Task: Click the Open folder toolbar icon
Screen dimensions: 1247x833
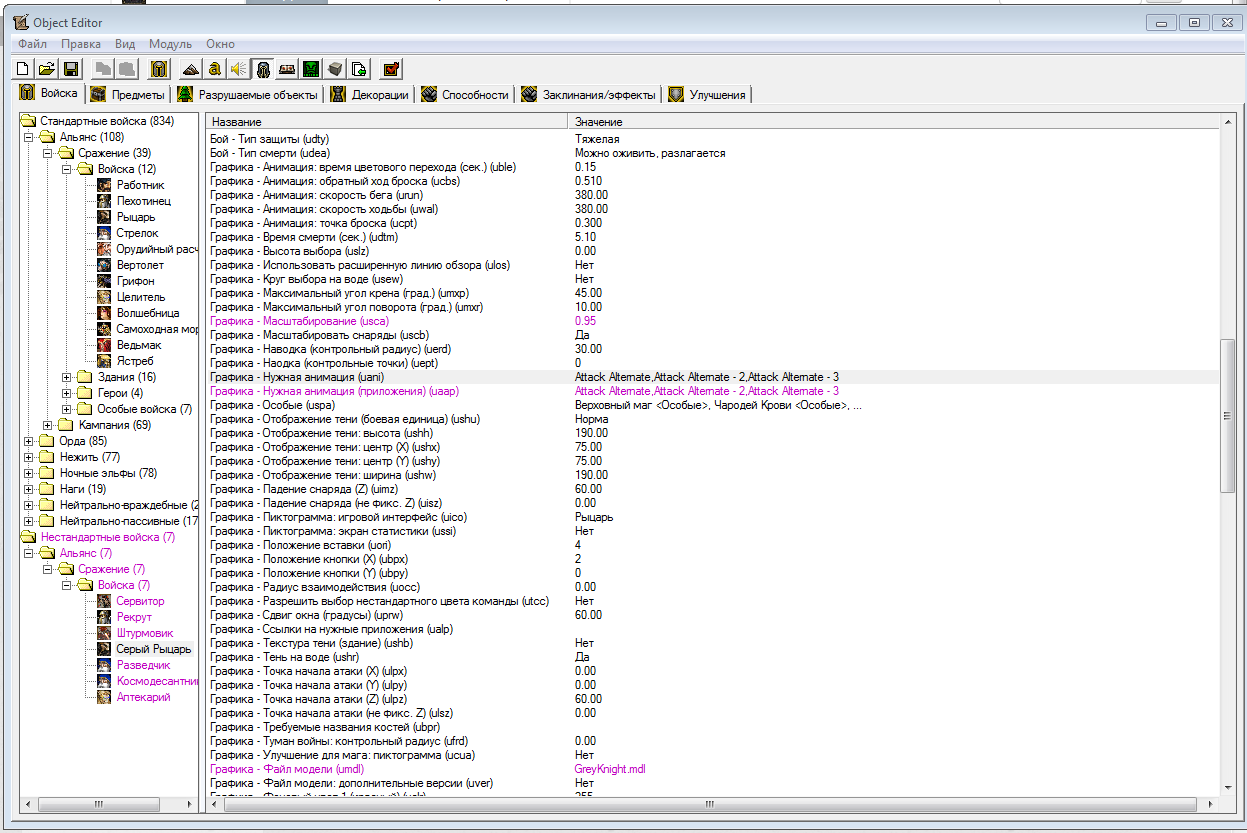Action: [46, 69]
